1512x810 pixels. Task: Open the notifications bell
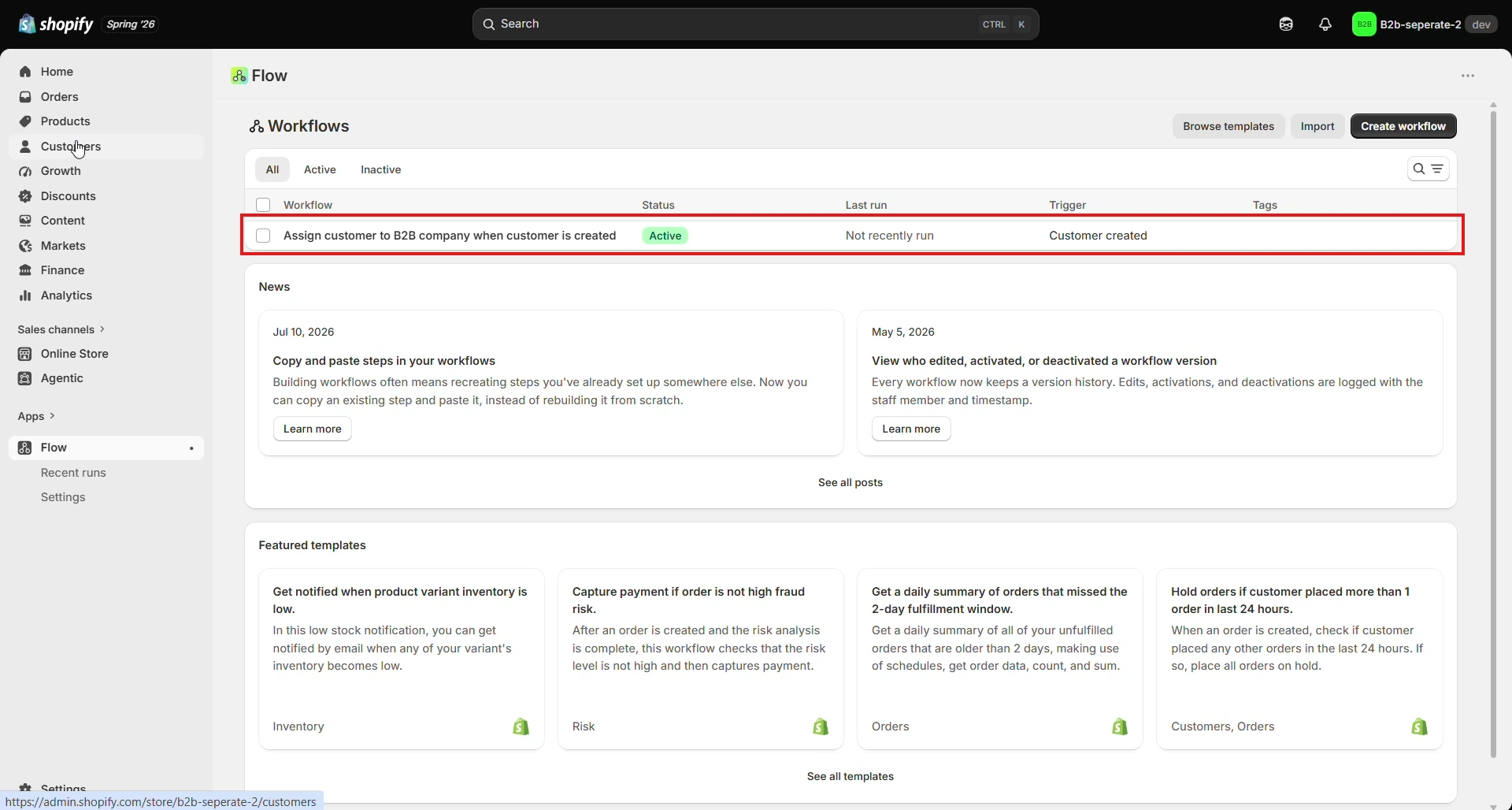[1325, 24]
